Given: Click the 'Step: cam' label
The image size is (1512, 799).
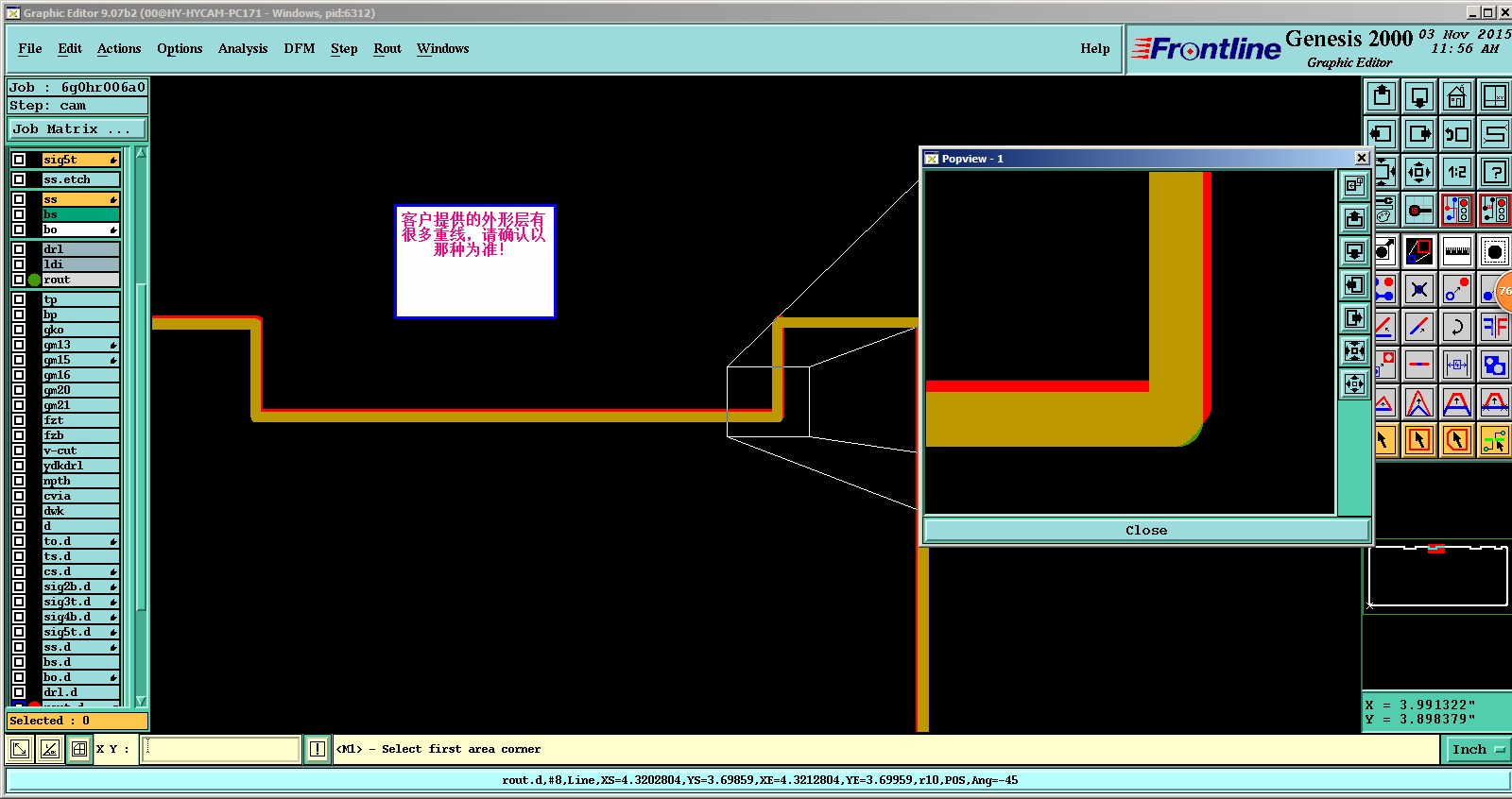Looking at the screenshot, I should (x=77, y=106).
